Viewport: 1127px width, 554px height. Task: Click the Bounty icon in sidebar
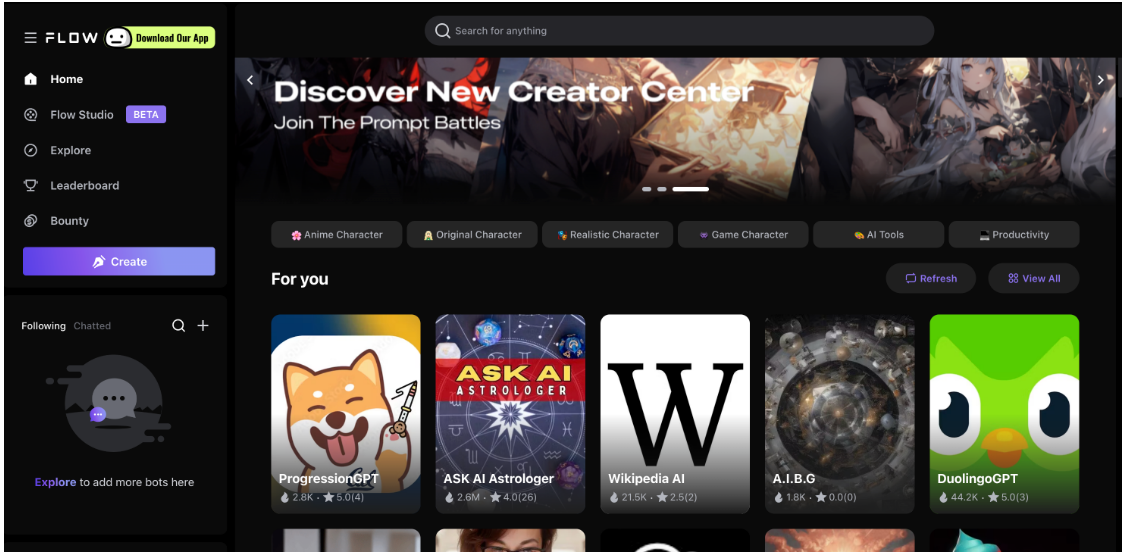[x=30, y=221]
